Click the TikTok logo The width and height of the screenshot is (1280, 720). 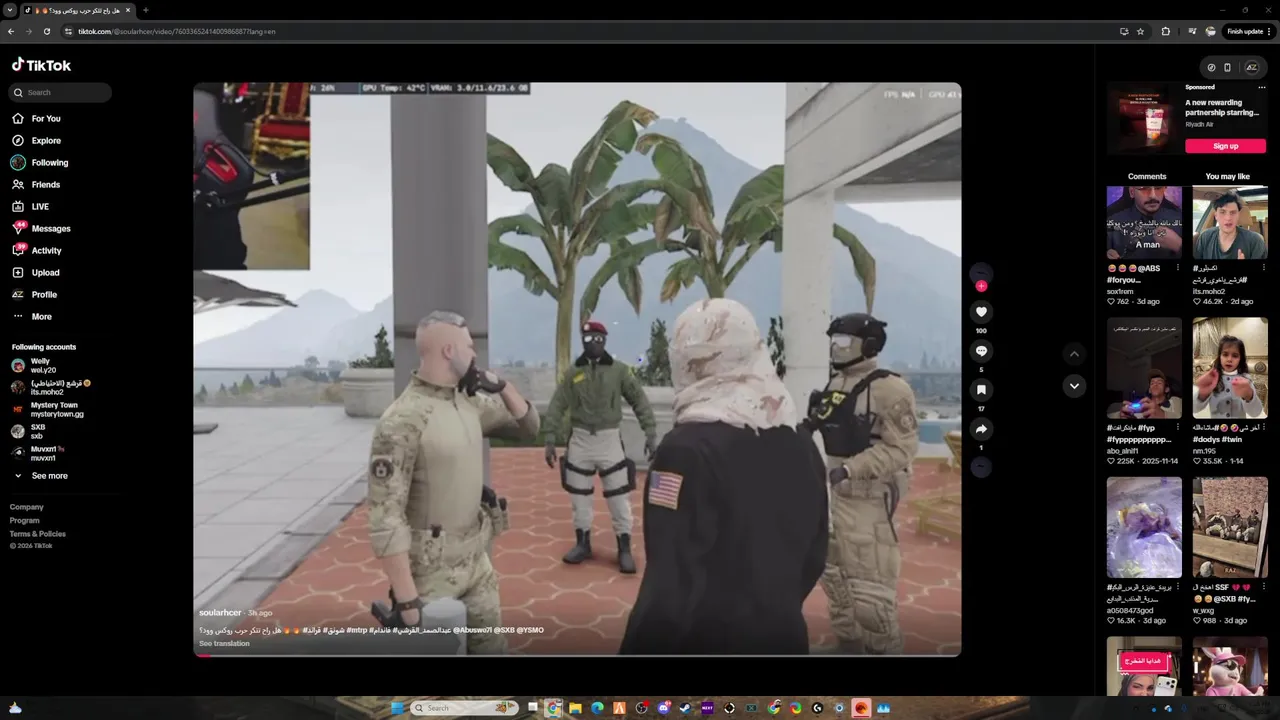(41, 65)
